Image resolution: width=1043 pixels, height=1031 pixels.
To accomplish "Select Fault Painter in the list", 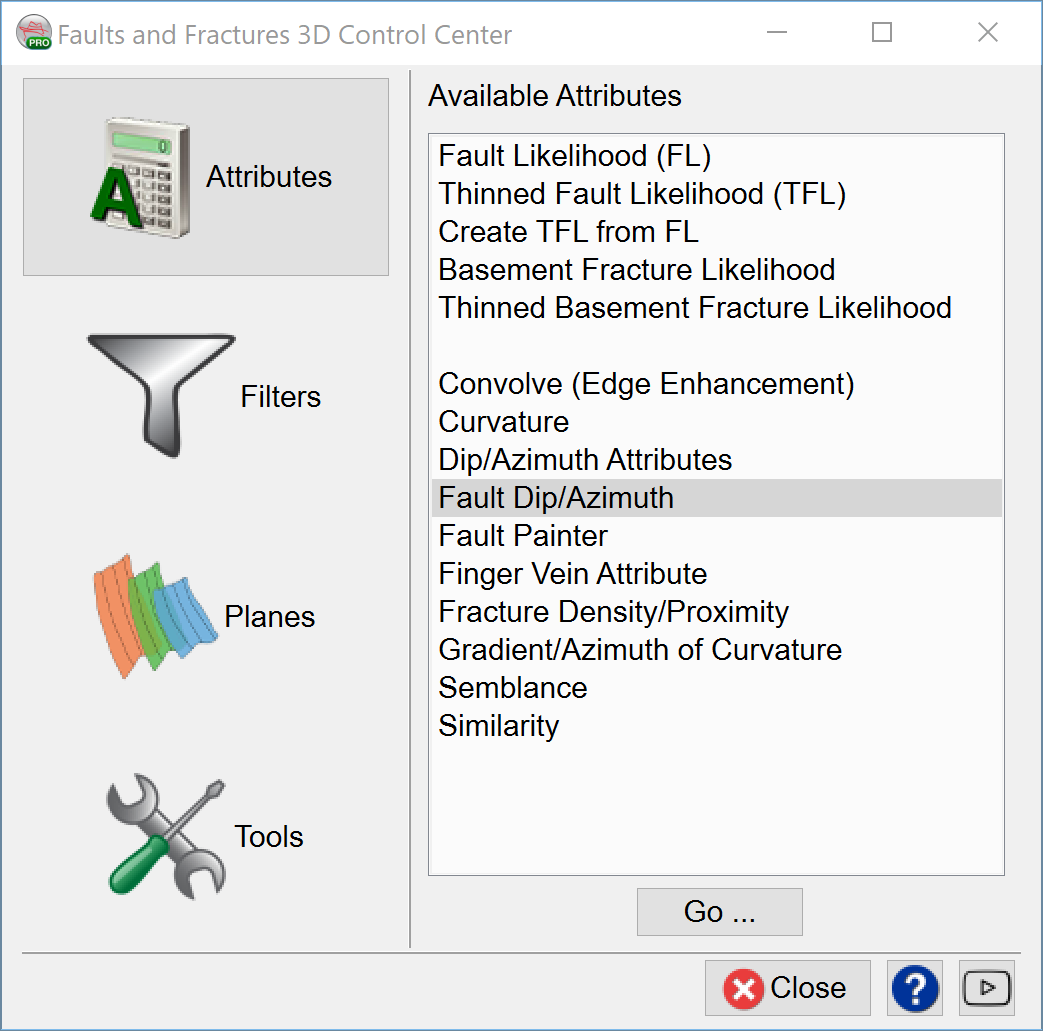I will click(522, 536).
